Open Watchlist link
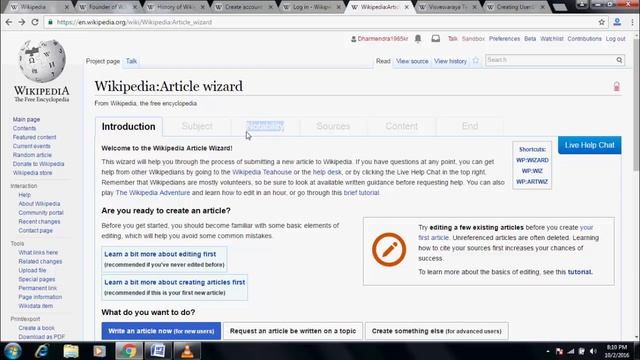640x360 pixels. (551, 39)
